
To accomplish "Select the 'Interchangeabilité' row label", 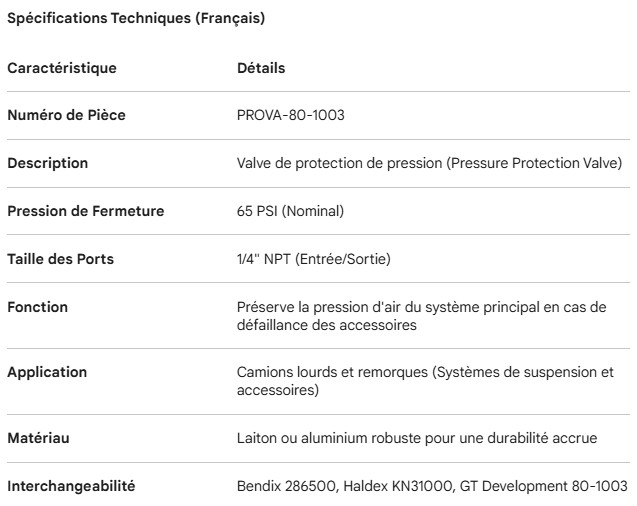I will click(71, 486).
